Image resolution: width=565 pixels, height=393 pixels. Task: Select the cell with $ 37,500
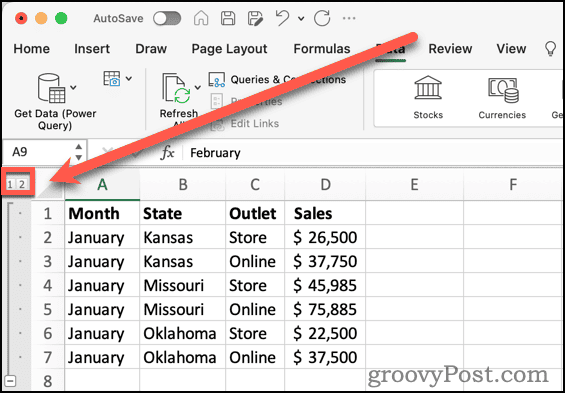click(325, 357)
